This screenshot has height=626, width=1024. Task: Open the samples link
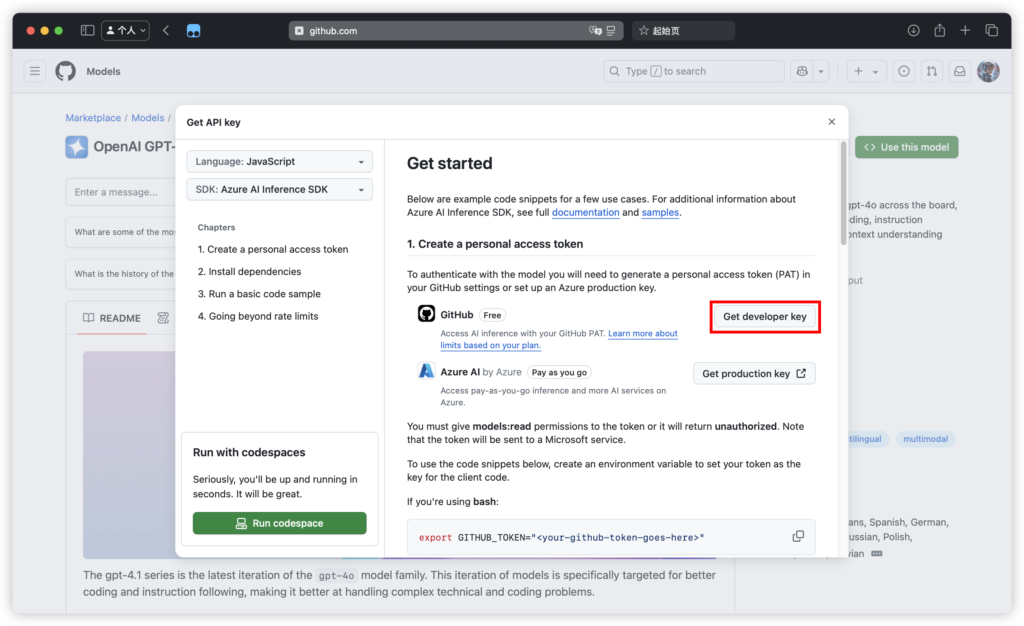(660, 212)
